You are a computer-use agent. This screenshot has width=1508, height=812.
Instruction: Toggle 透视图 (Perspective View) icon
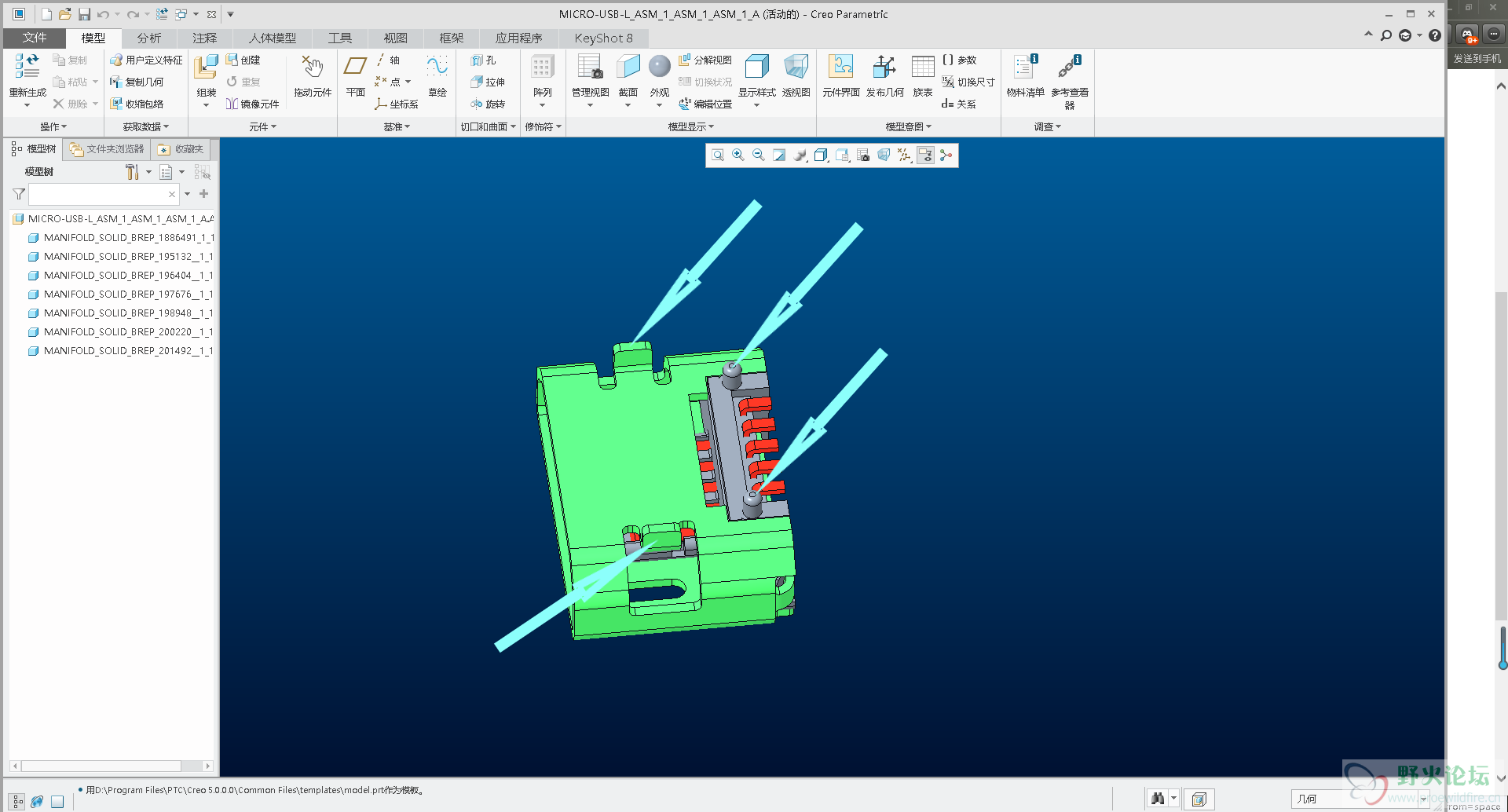pos(796,67)
